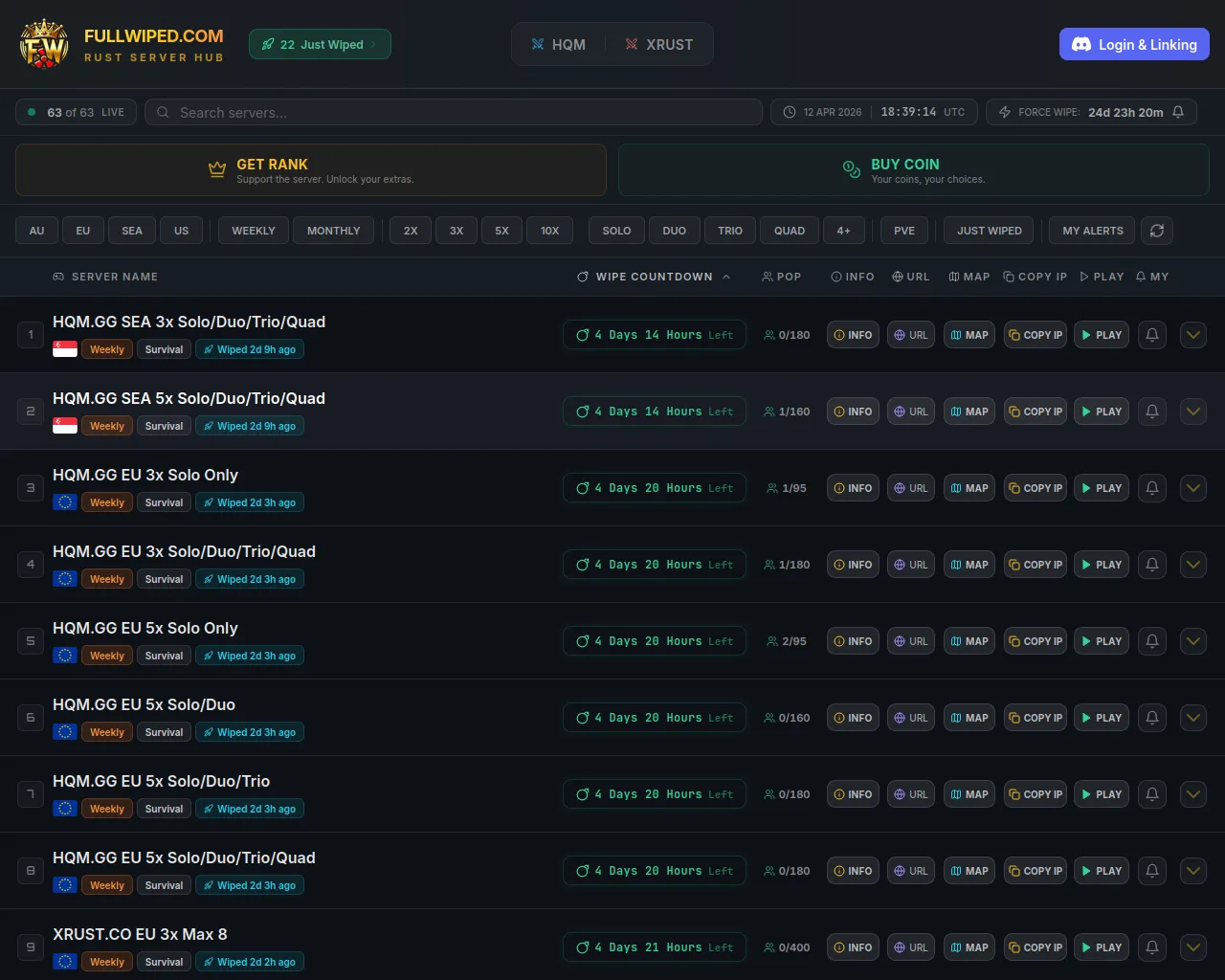The height and width of the screenshot is (980, 1225).
Task: Open INFO for HQM.GG SEA 5x server
Action: point(852,412)
